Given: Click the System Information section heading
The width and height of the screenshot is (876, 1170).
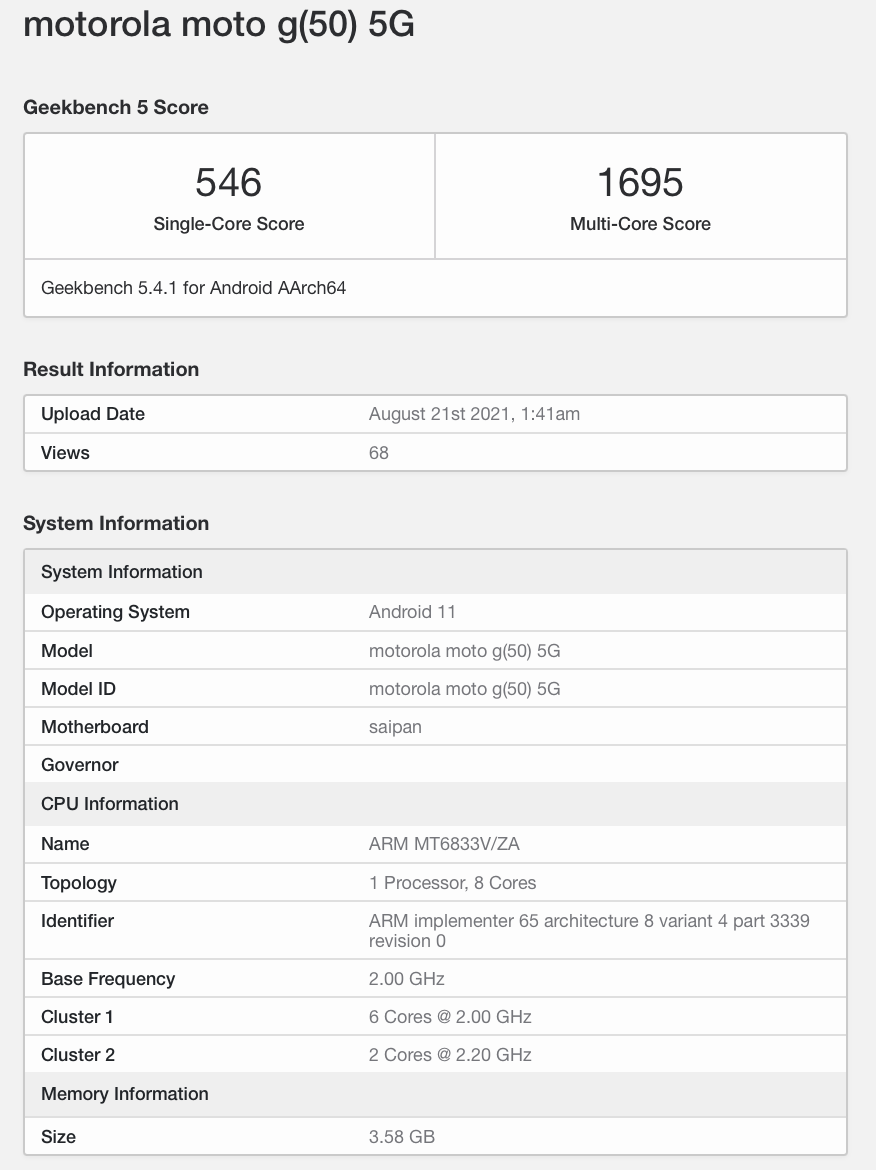Looking at the screenshot, I should click(116, 523).
